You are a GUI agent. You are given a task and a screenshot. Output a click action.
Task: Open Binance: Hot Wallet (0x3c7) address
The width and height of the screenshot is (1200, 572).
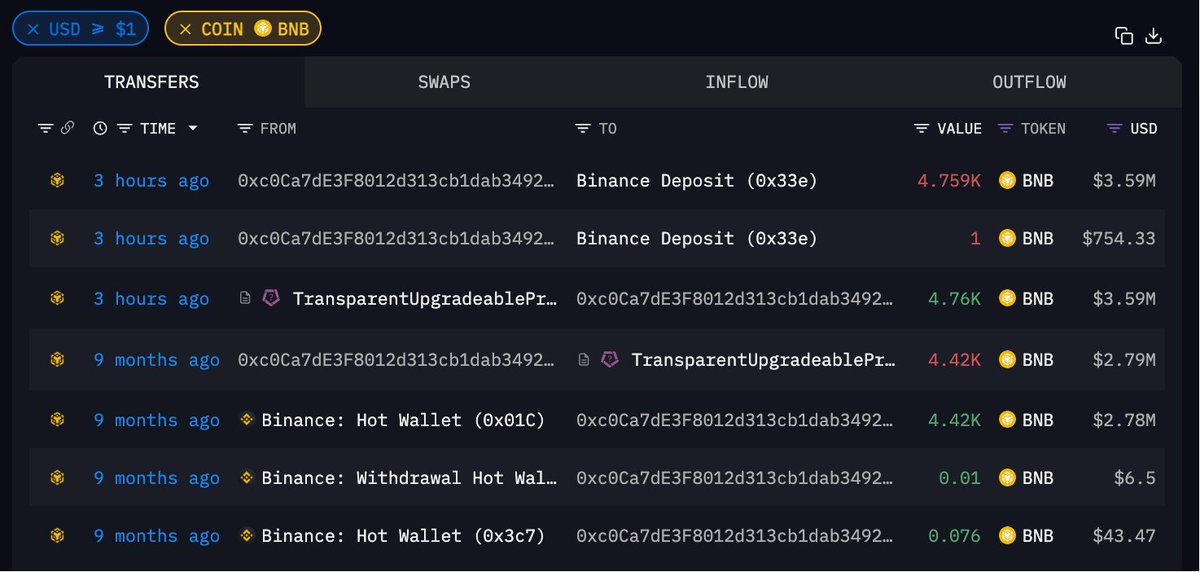(403, 536)
